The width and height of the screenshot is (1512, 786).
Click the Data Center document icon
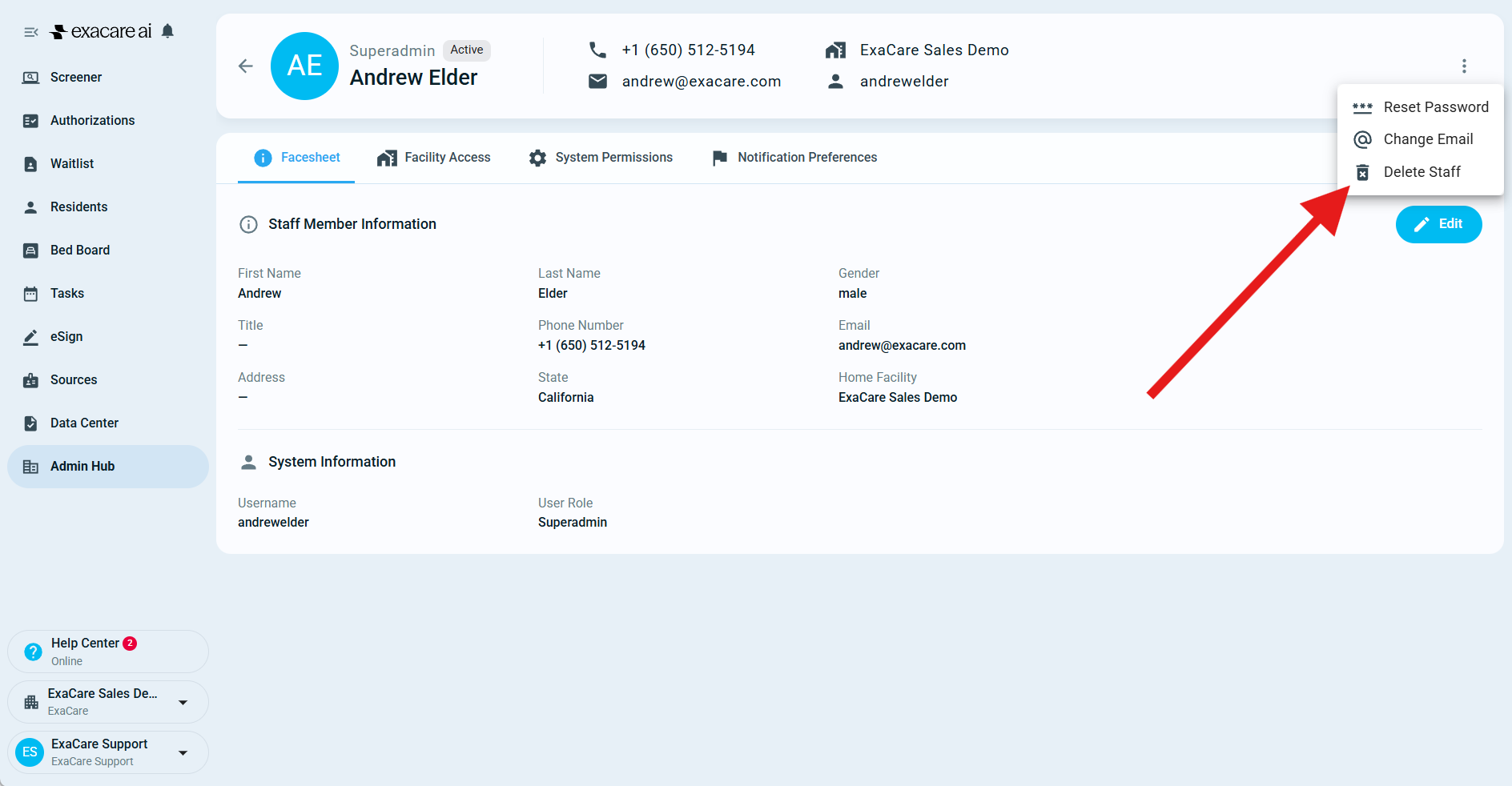[30, 423]
